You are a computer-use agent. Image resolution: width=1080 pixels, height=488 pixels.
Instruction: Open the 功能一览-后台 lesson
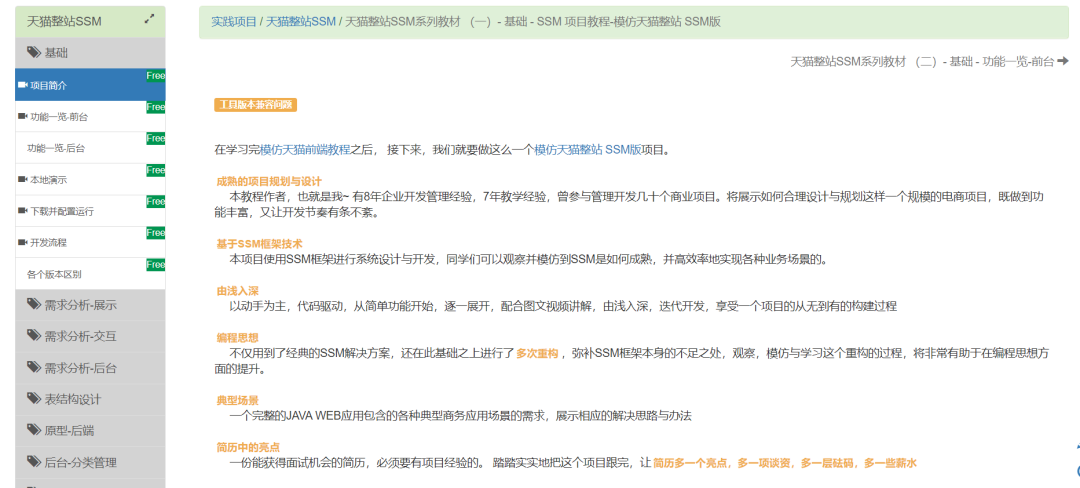[57, 148]
